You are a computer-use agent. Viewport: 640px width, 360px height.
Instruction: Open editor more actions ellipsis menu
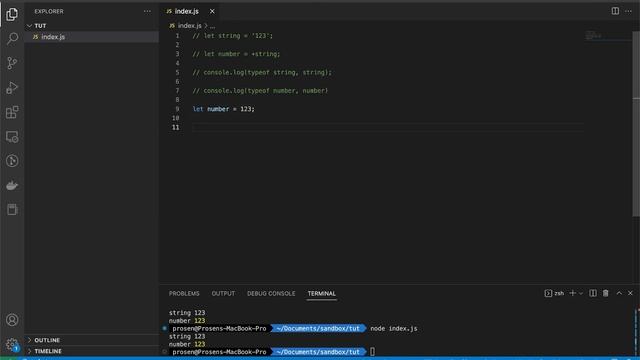click(x=628, y=11)
